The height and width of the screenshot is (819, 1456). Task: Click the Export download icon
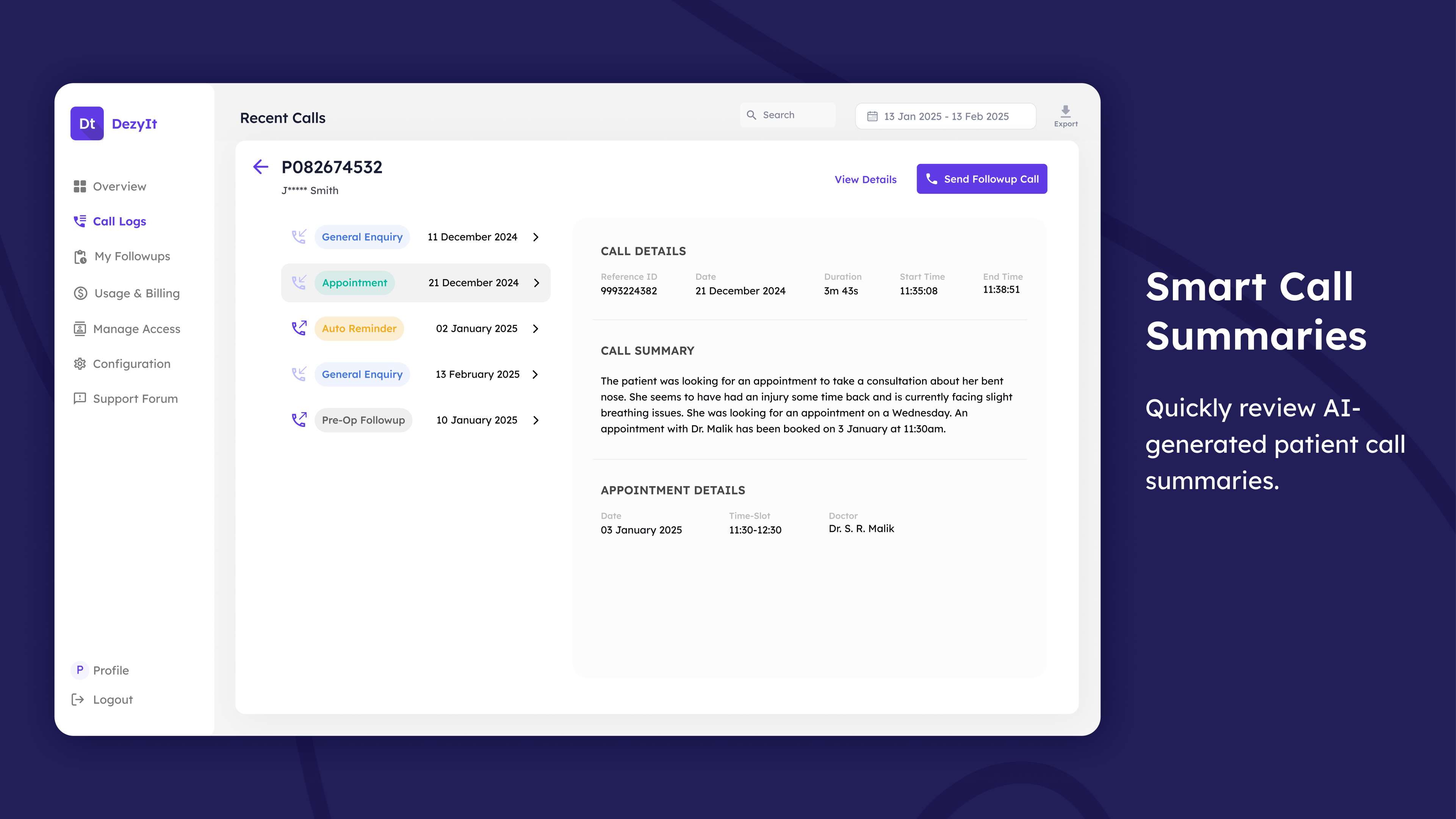pos(1065,111)
